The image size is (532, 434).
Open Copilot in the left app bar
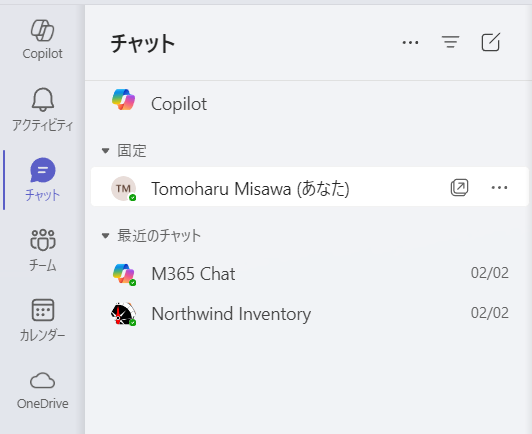click(x=42, y=40)
